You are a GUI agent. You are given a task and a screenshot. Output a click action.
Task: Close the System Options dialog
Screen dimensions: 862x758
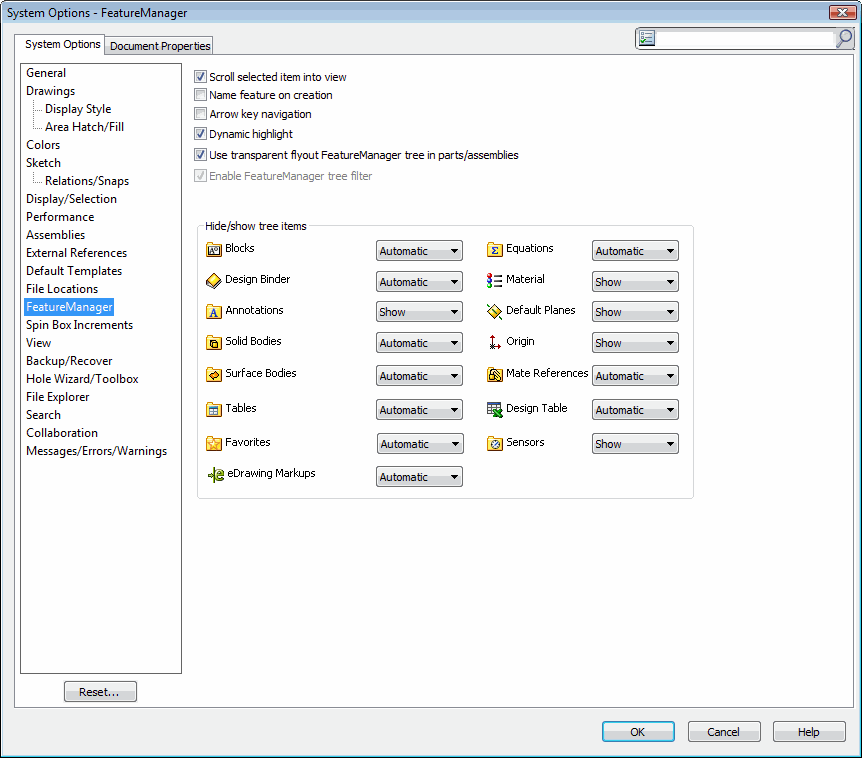(842, 12)
